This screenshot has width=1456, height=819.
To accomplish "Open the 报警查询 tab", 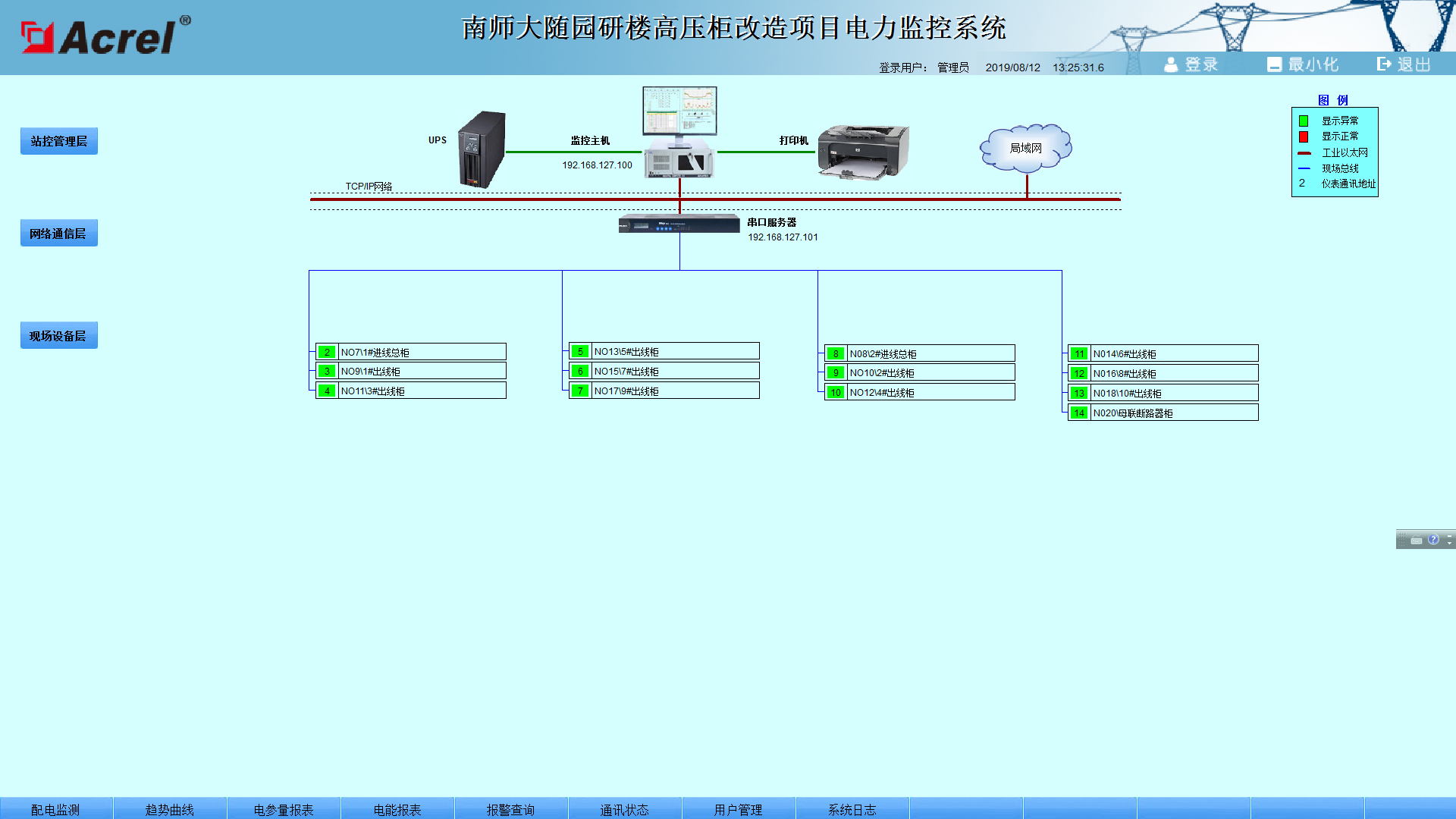I will [510, 809].
